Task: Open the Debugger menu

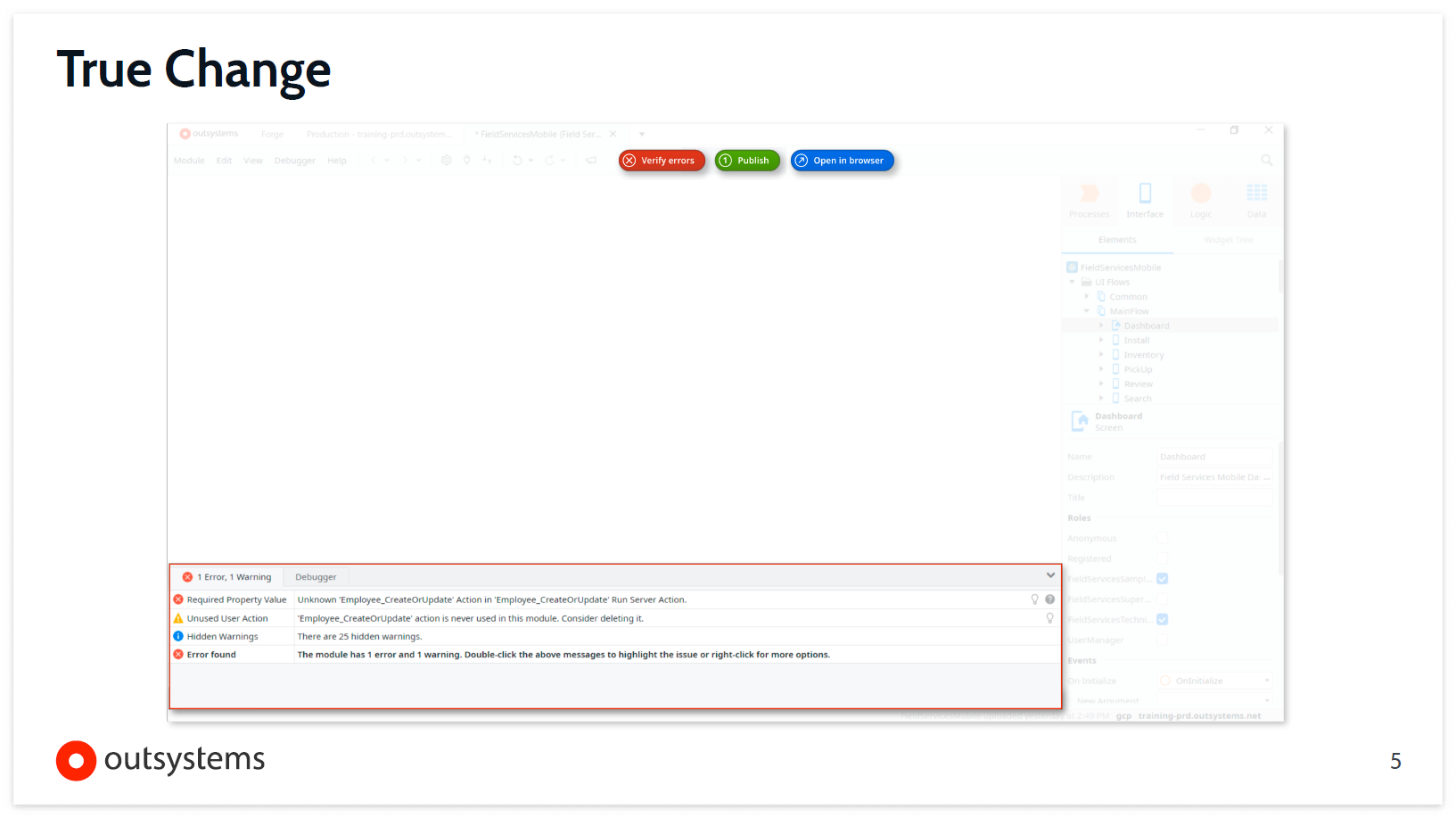Action: (295, 161)
